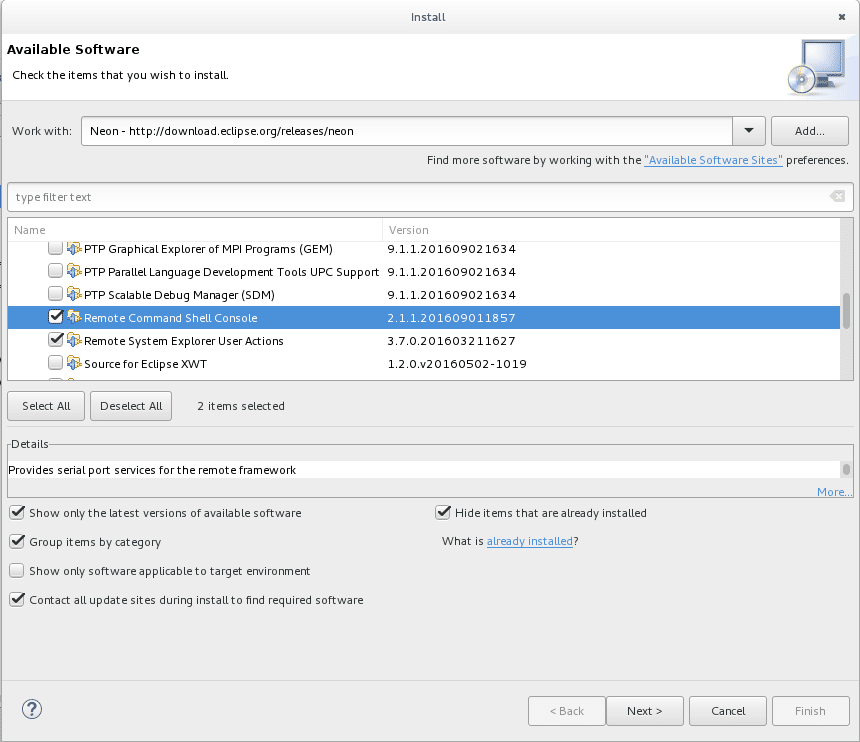Click the Remote Command Shell Console feature icon
The height and width of the screenshot is (742, 860).
(74, 318)
